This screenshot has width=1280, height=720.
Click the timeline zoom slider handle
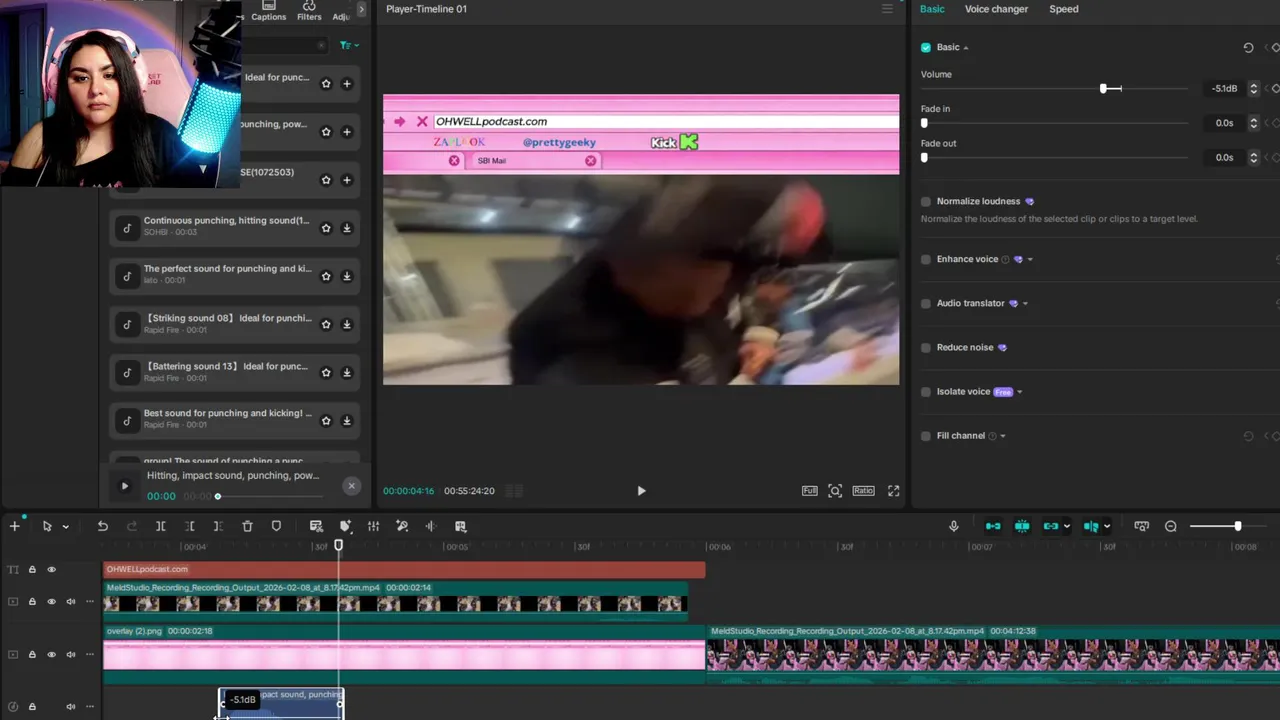(x=1238, y=526)
